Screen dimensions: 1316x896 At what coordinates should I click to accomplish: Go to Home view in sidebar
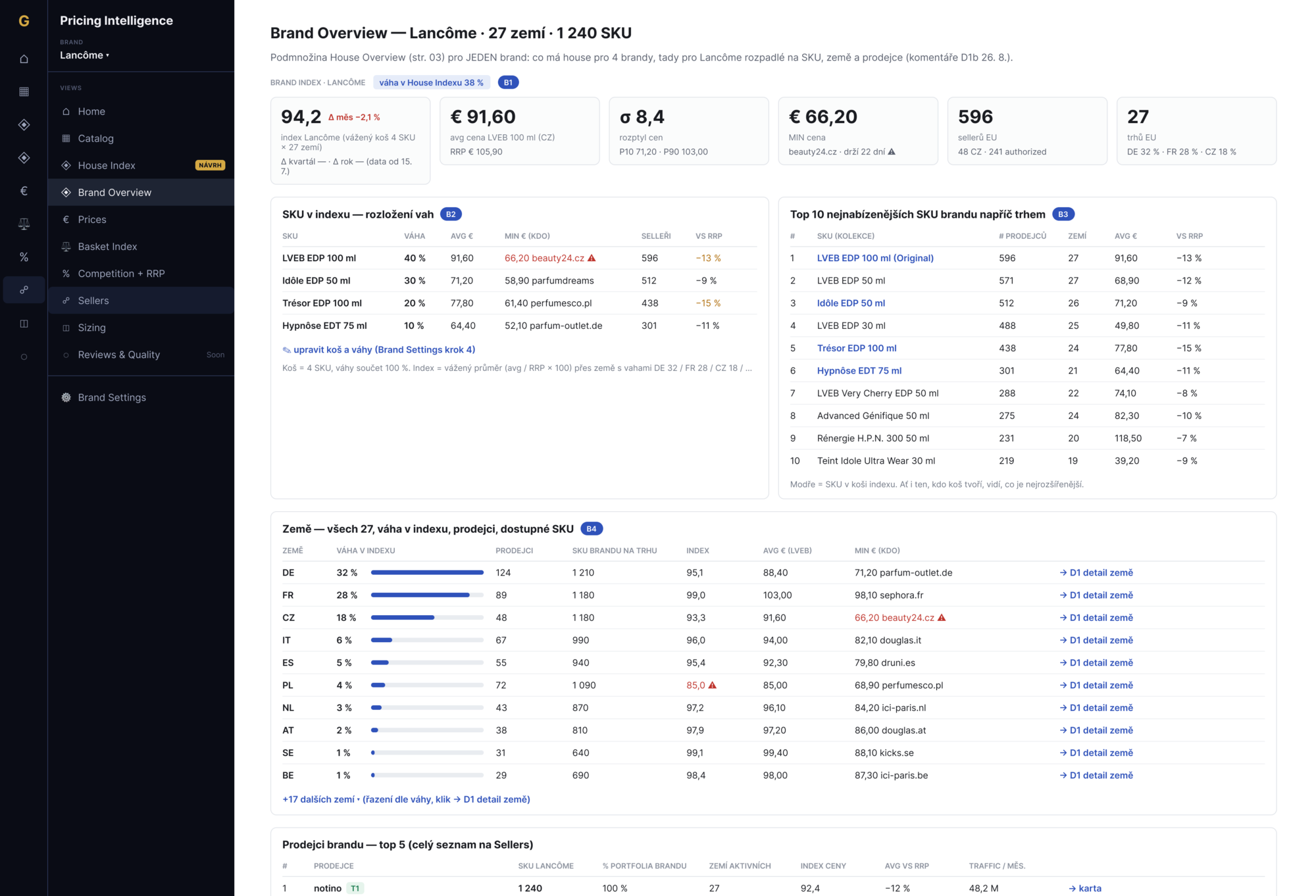tap(141, 111)
